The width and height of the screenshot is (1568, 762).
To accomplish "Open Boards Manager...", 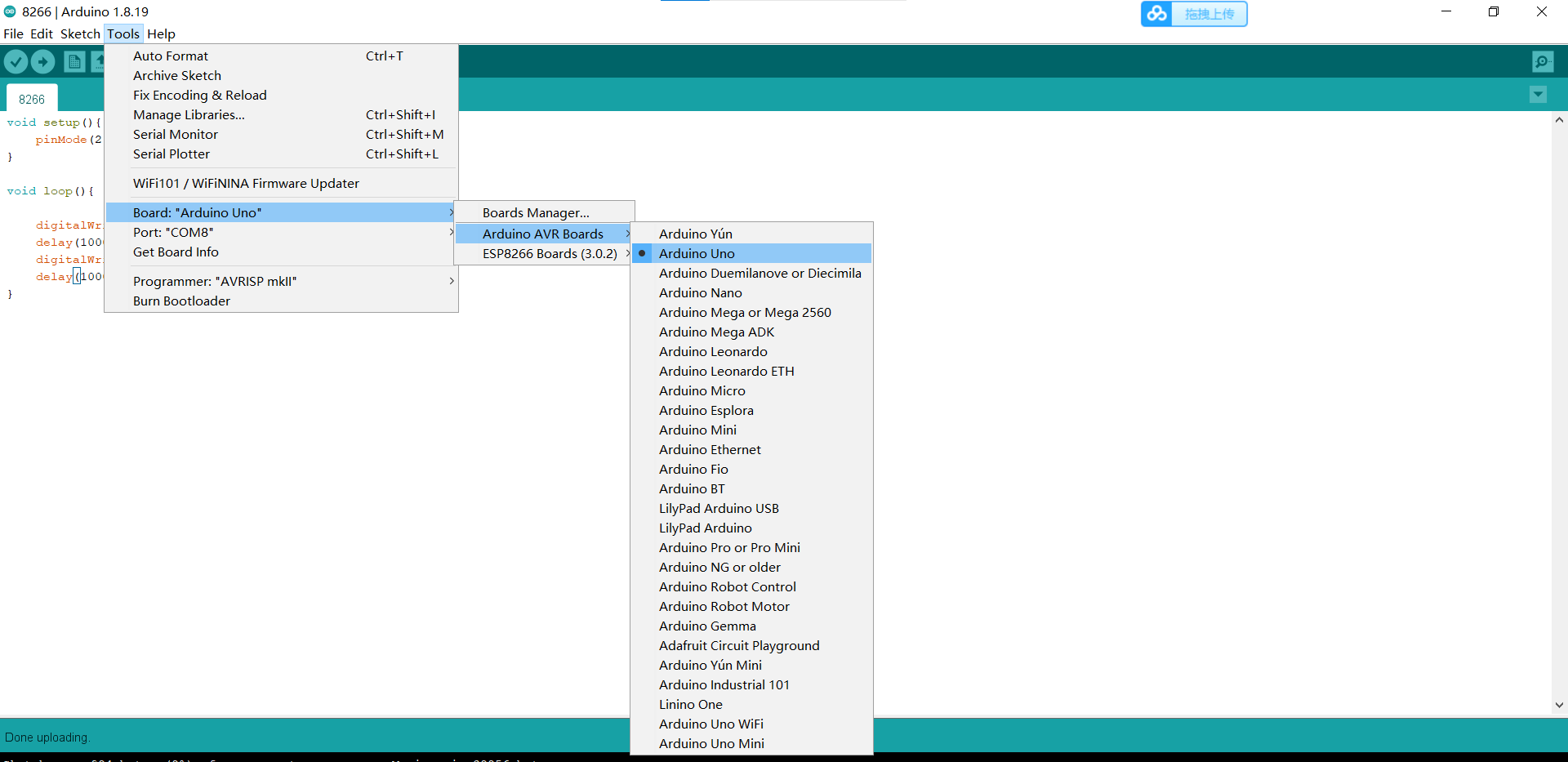I will [544, 212].
